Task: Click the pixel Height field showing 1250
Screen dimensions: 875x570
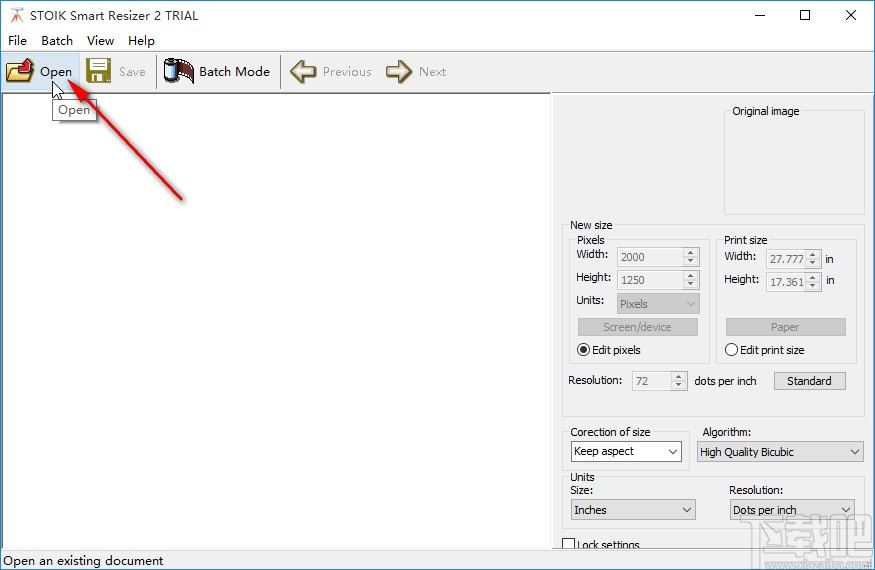Action: point(650,280)
